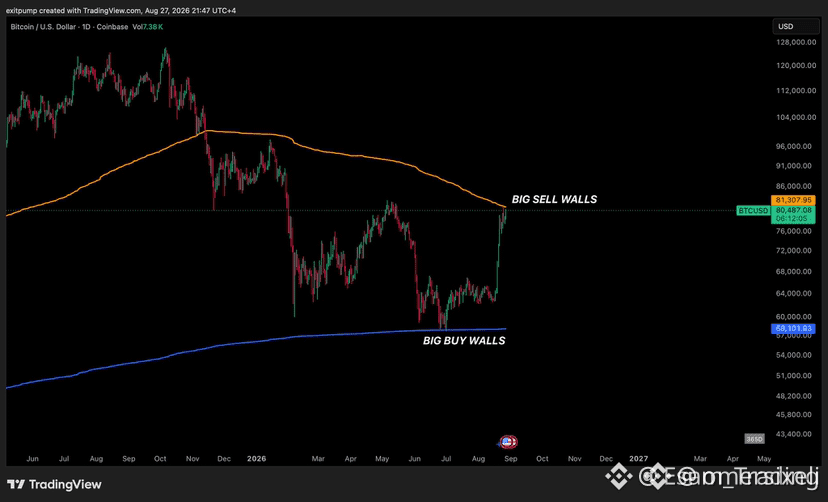The image size is (828, 502).
Task: Click the 43,400.00 price axis label
Action: 795,434
